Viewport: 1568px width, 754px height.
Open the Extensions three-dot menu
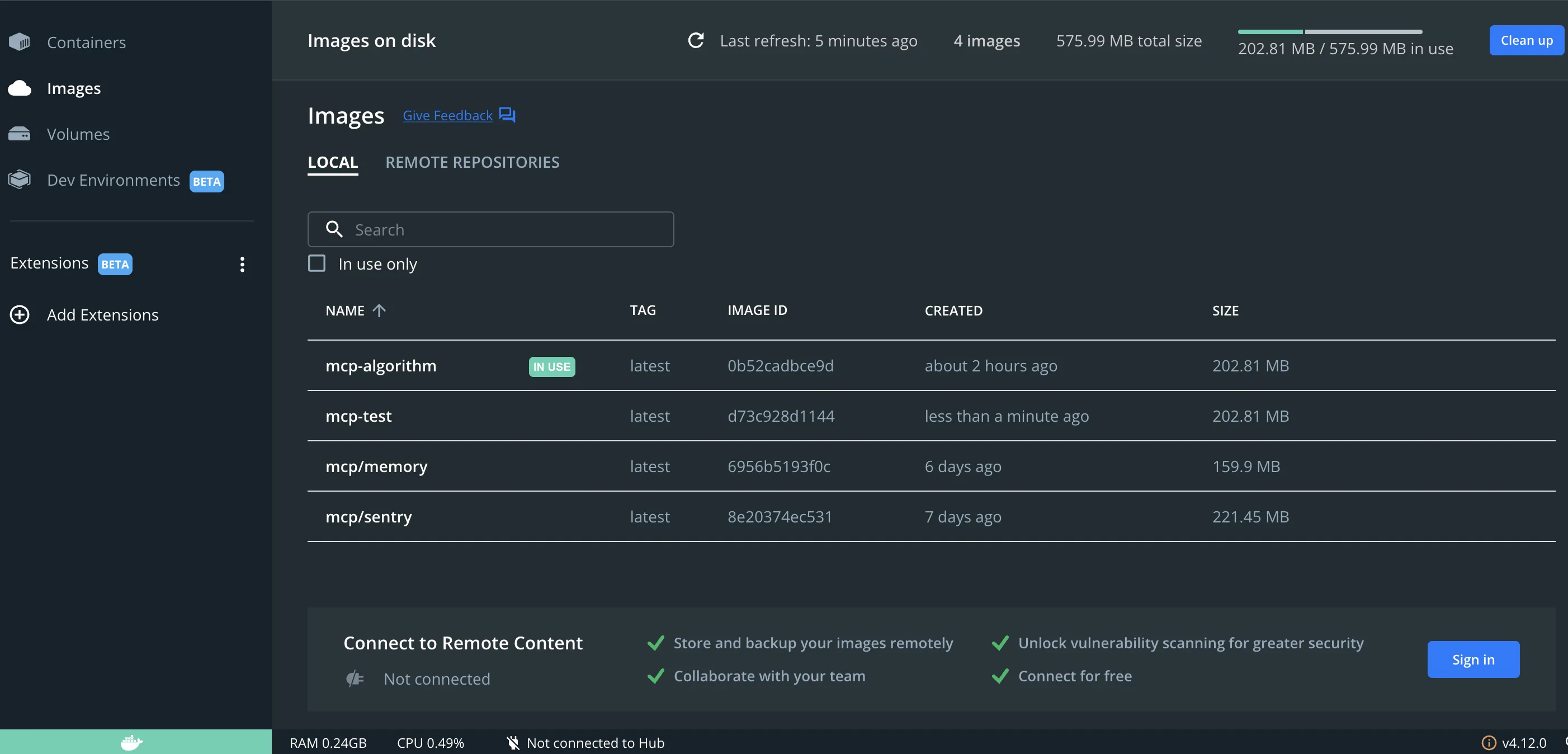click(242, 263)
